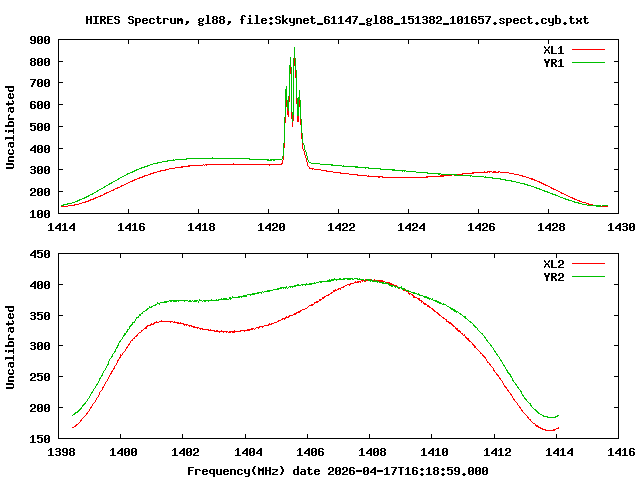Click the YR1 green legend line
Image resolution: width=640 pixels, height=480 pixels.
coord(588,63)
